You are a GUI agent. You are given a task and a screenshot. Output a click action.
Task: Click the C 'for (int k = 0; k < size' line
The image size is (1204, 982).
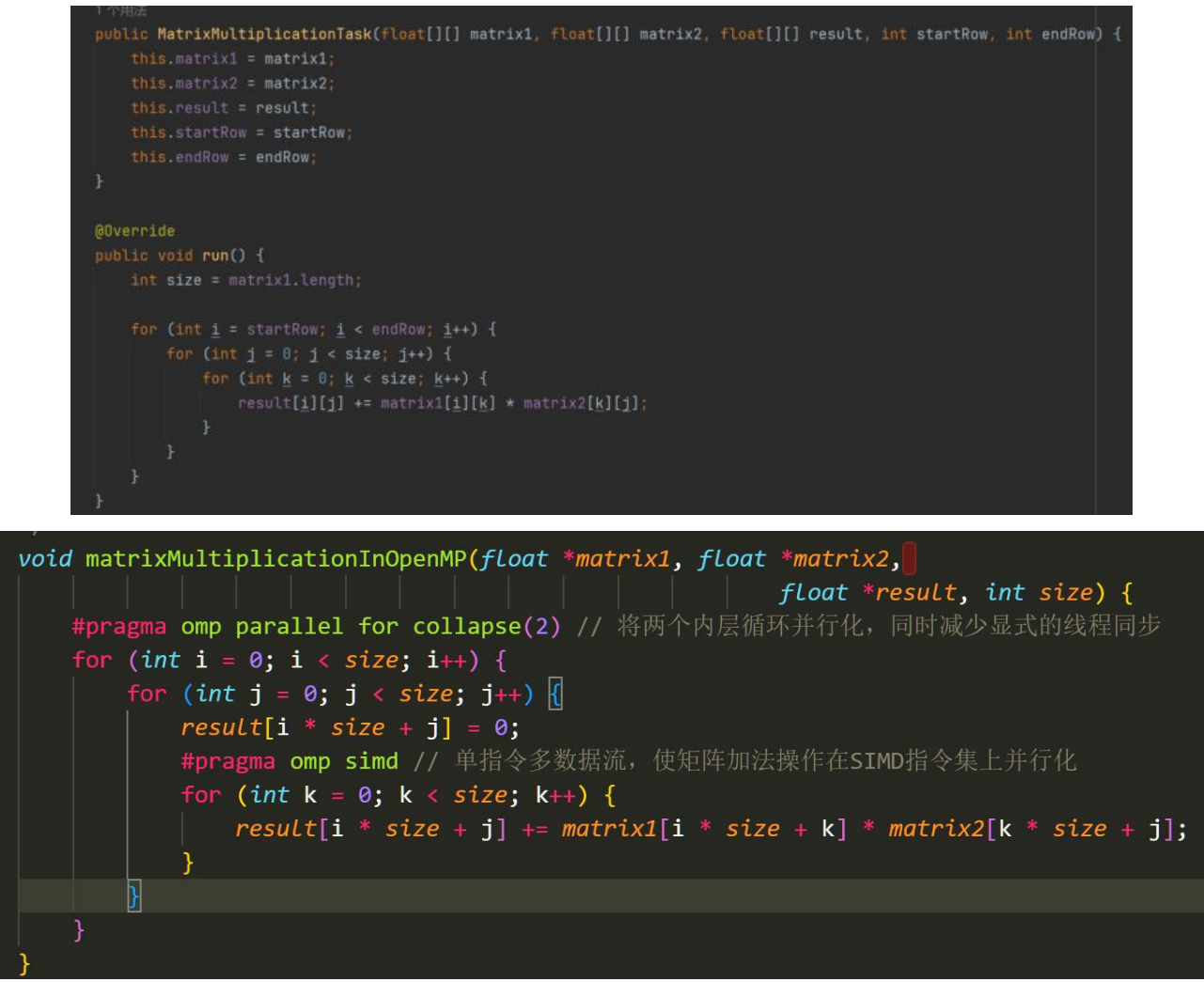pyautogui.click(x=399, y=795)
